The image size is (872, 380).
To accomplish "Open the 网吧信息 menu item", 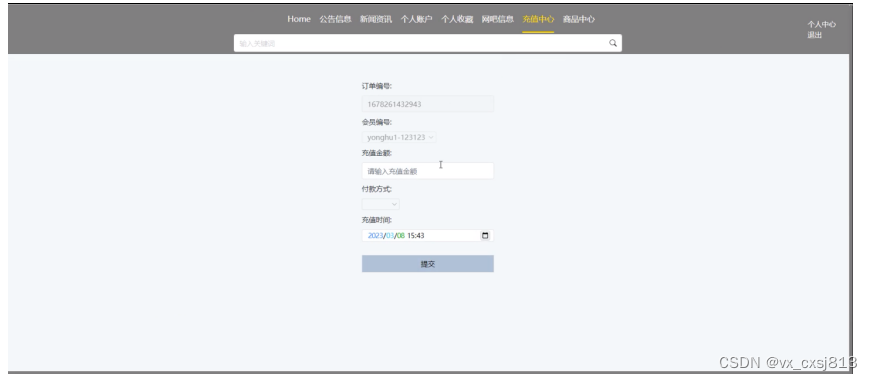I will pos(498,19).
